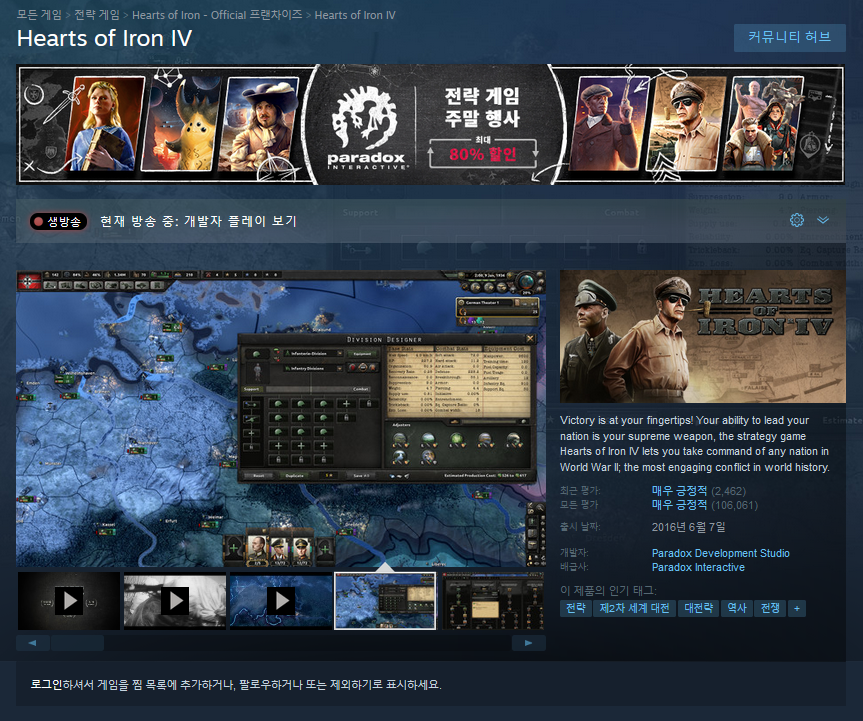This screenshot has width=863, height=721.
Task: Click the right arrow of thumbnail strip
Action: 529,643
